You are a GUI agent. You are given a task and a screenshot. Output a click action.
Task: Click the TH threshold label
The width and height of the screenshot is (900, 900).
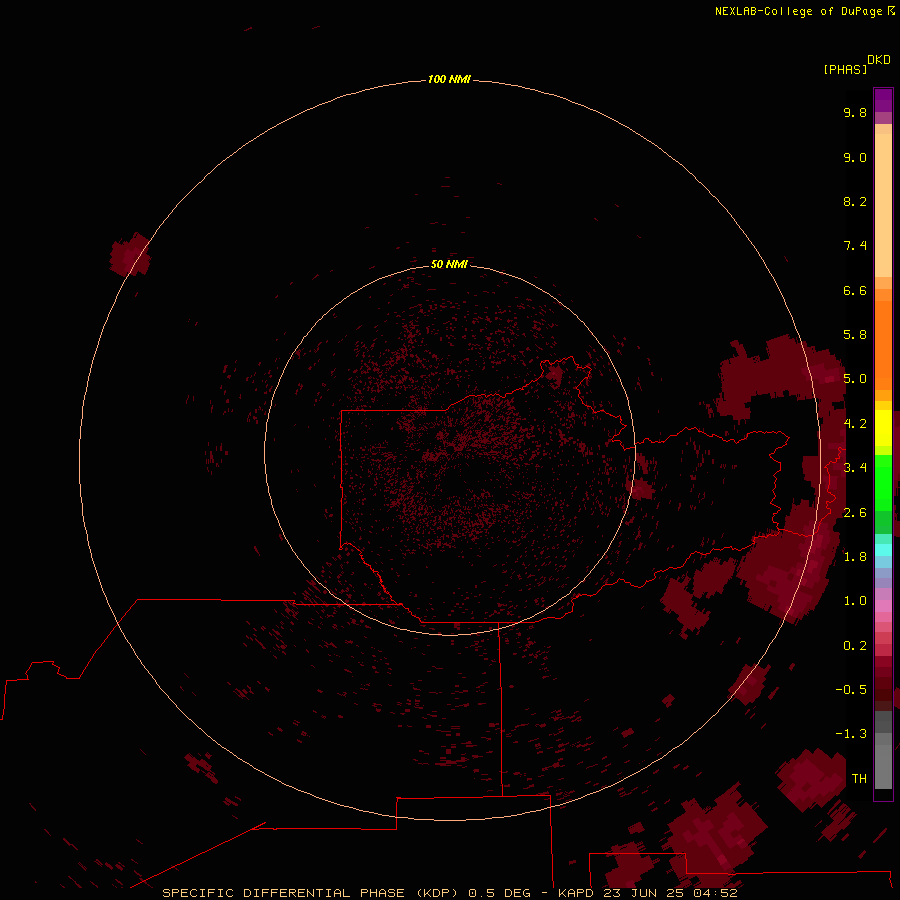[859, 779]
